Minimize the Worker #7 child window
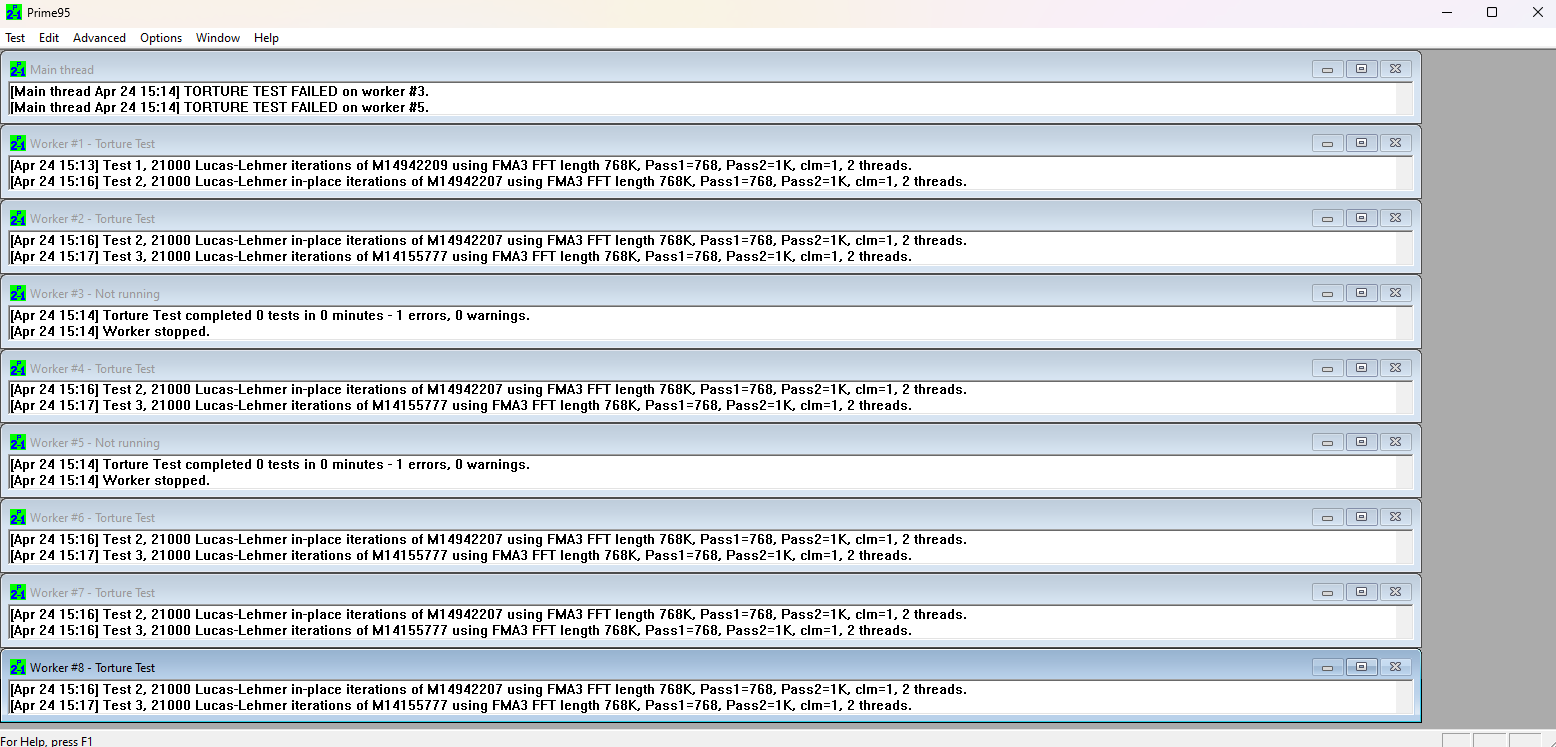The width and height of the screenshot is (1556, 747). (x=1328, y=592)
